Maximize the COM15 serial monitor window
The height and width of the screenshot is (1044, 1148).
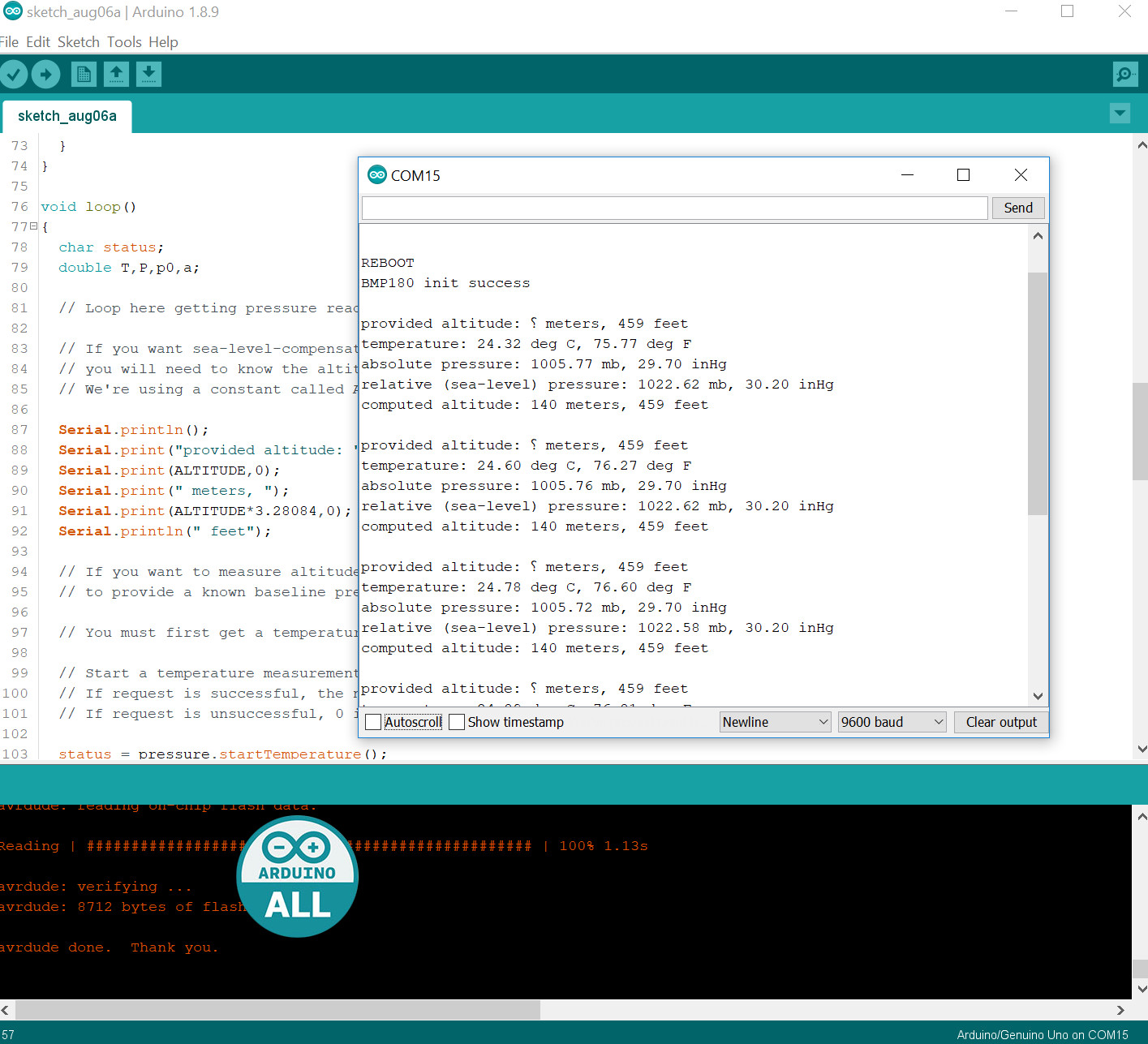964,174
